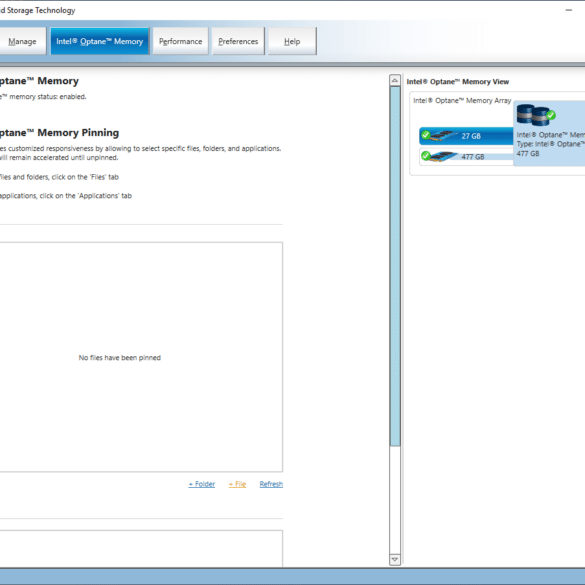Click green check on 477 GB device
The image size is (585, 585).
[x=426, y=155]
